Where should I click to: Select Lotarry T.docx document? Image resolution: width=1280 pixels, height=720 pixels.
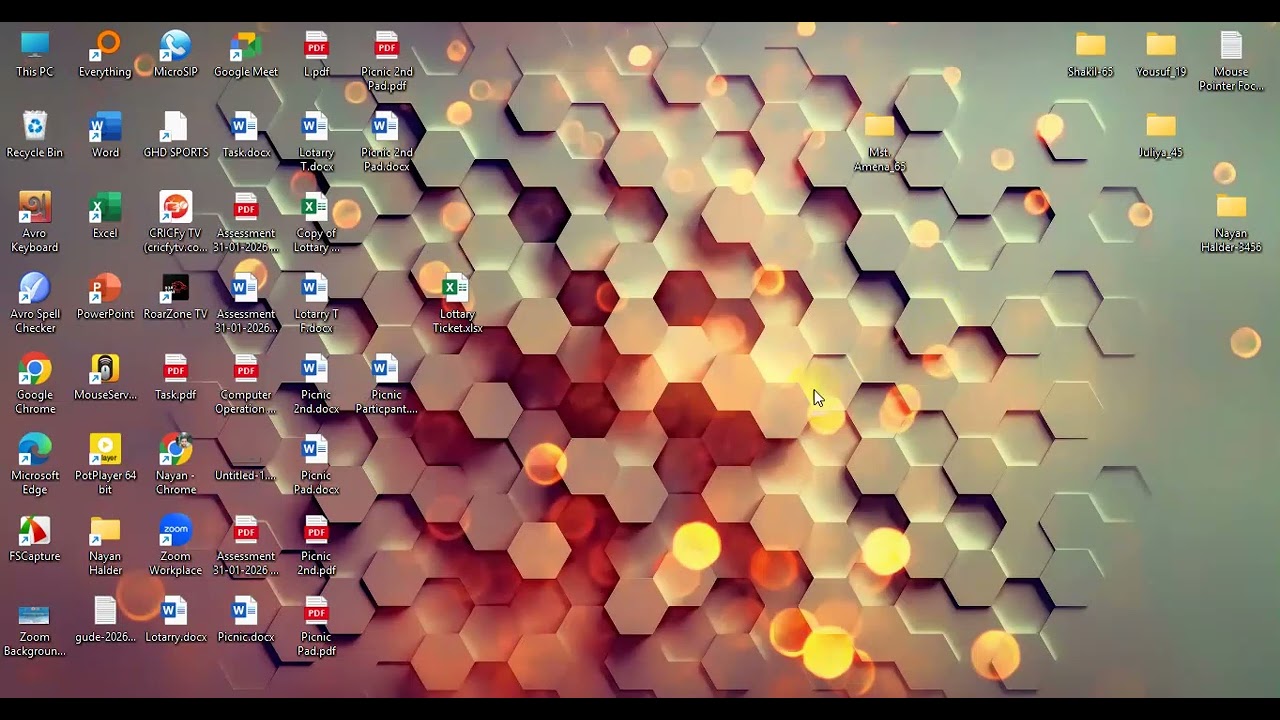(x=316, y=141)
